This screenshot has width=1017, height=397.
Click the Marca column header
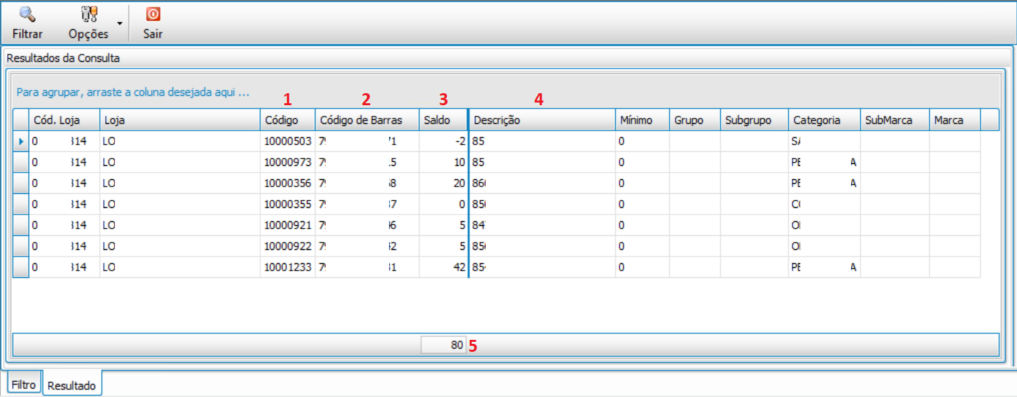tap(955, 120)
